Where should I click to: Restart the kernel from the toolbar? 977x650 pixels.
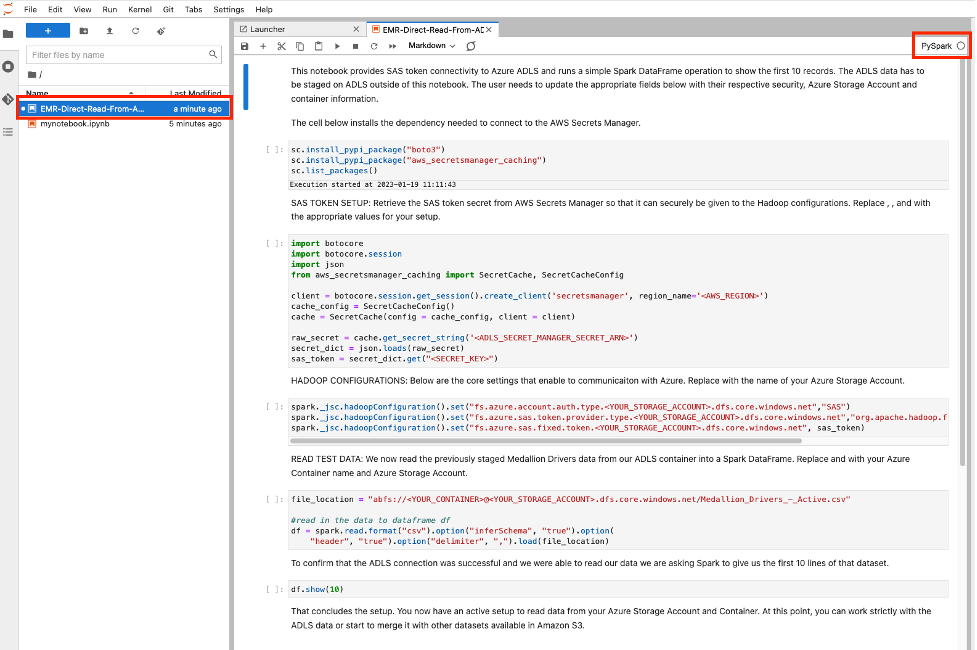tap(373, 46)
